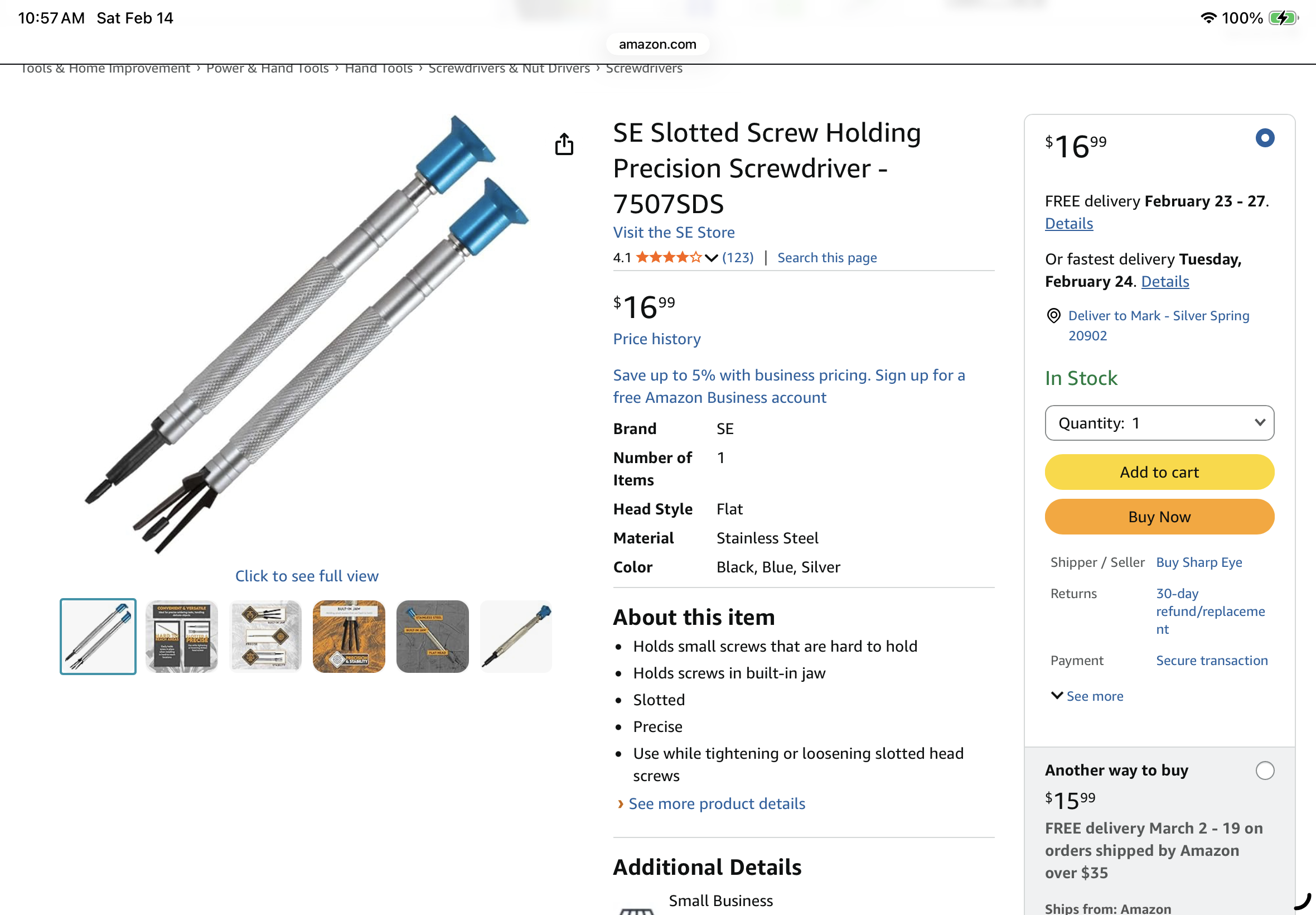Open the Quantity dropdown
This screenshot has height=915, width=1316.
1159,423
